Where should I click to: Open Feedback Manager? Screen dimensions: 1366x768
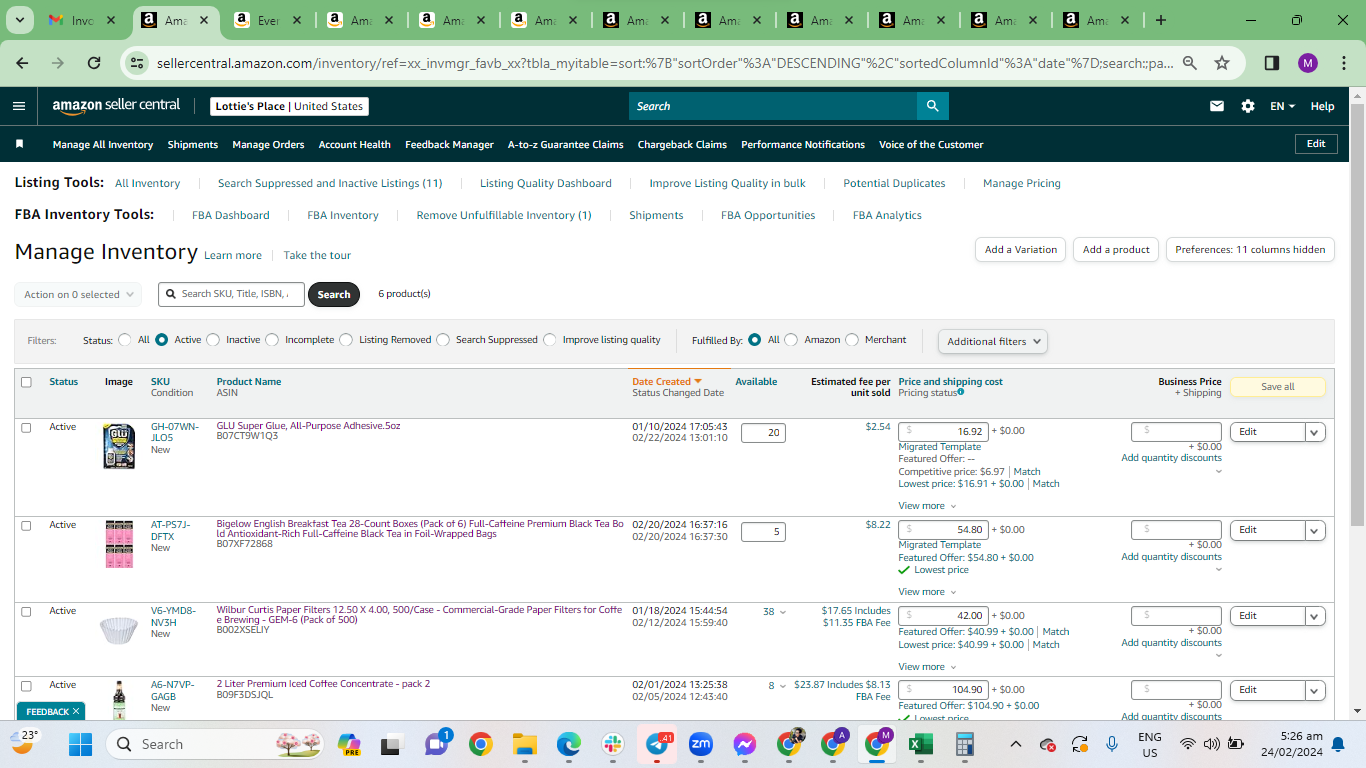(x=449, y=144)
